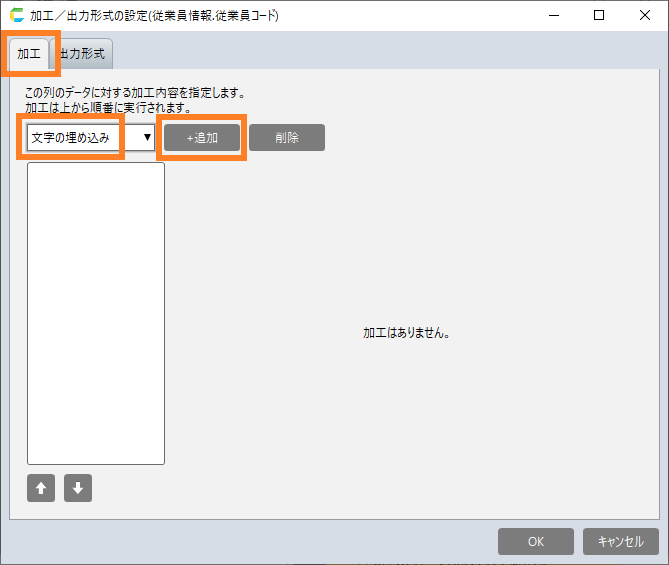Close the dialog with the X button
The width and height of the screenshot is (669, 565).
[645, 16]
